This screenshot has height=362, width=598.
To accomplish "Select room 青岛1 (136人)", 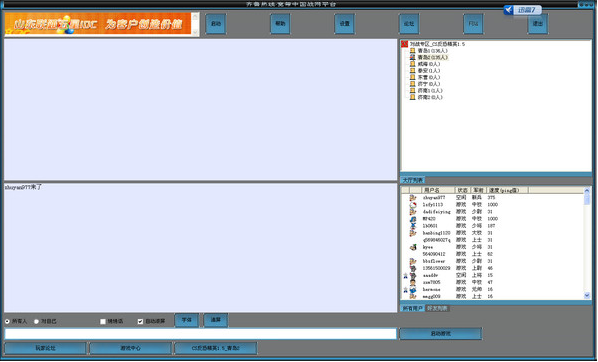I will point(432,51).
